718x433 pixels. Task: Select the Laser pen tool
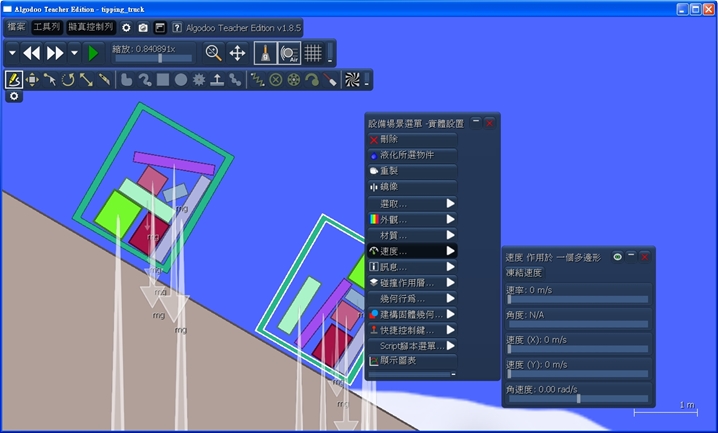pyautogui.click(x=329, y=79)
